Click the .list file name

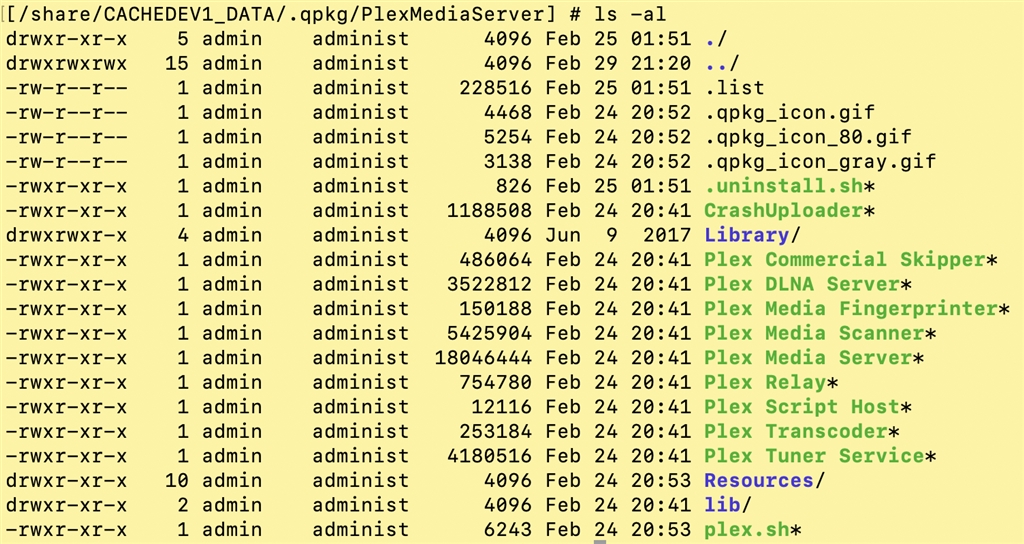tap(735, 88)
